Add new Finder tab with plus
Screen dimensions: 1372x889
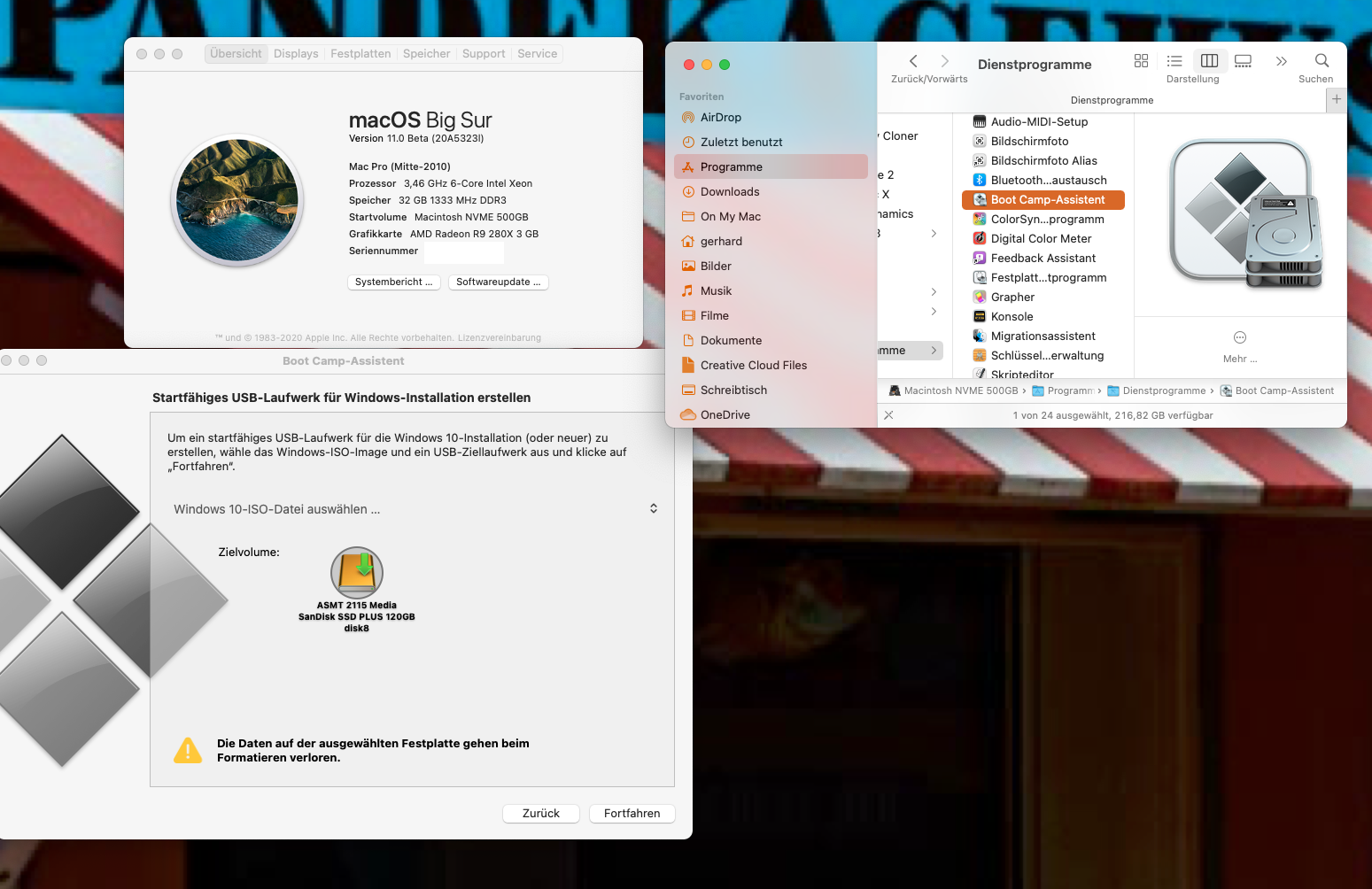(1337, 99)
